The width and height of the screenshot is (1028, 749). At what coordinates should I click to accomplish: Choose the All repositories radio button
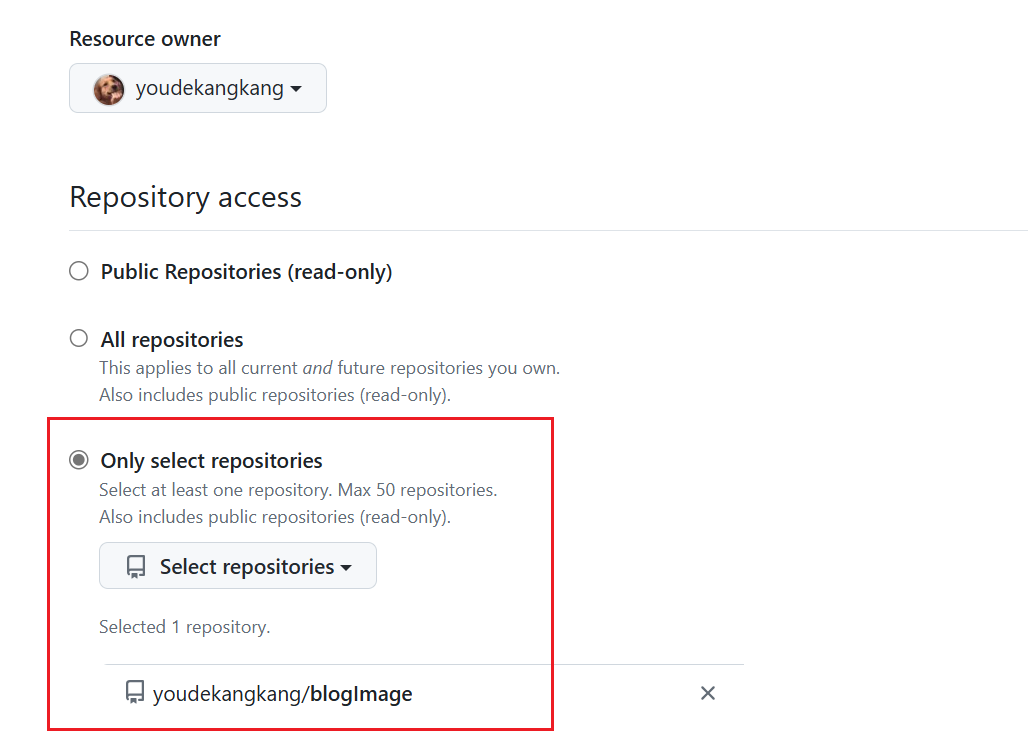click(79, 339)
